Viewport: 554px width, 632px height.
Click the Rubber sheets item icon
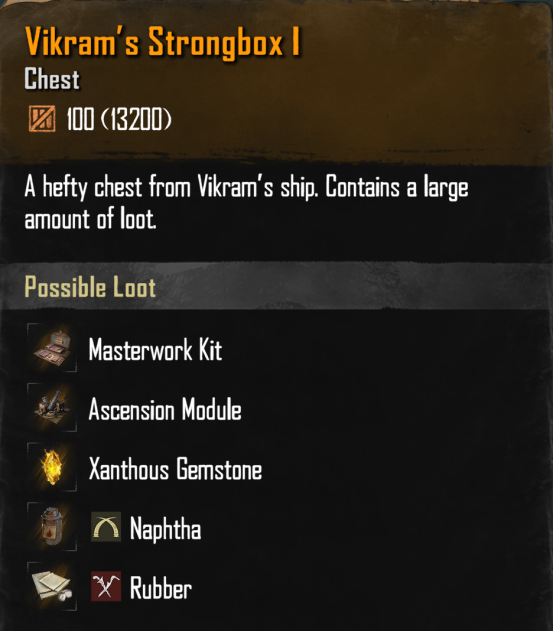click(x=52, y=586)
